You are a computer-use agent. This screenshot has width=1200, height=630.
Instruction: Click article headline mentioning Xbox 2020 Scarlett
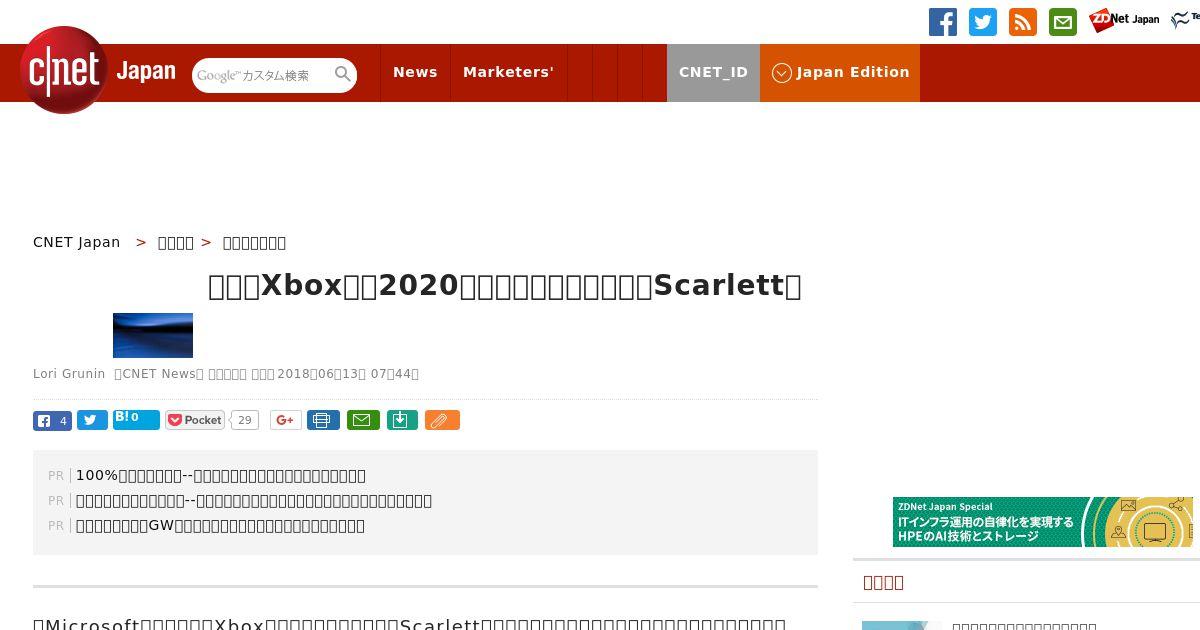(x=505, y=286)
